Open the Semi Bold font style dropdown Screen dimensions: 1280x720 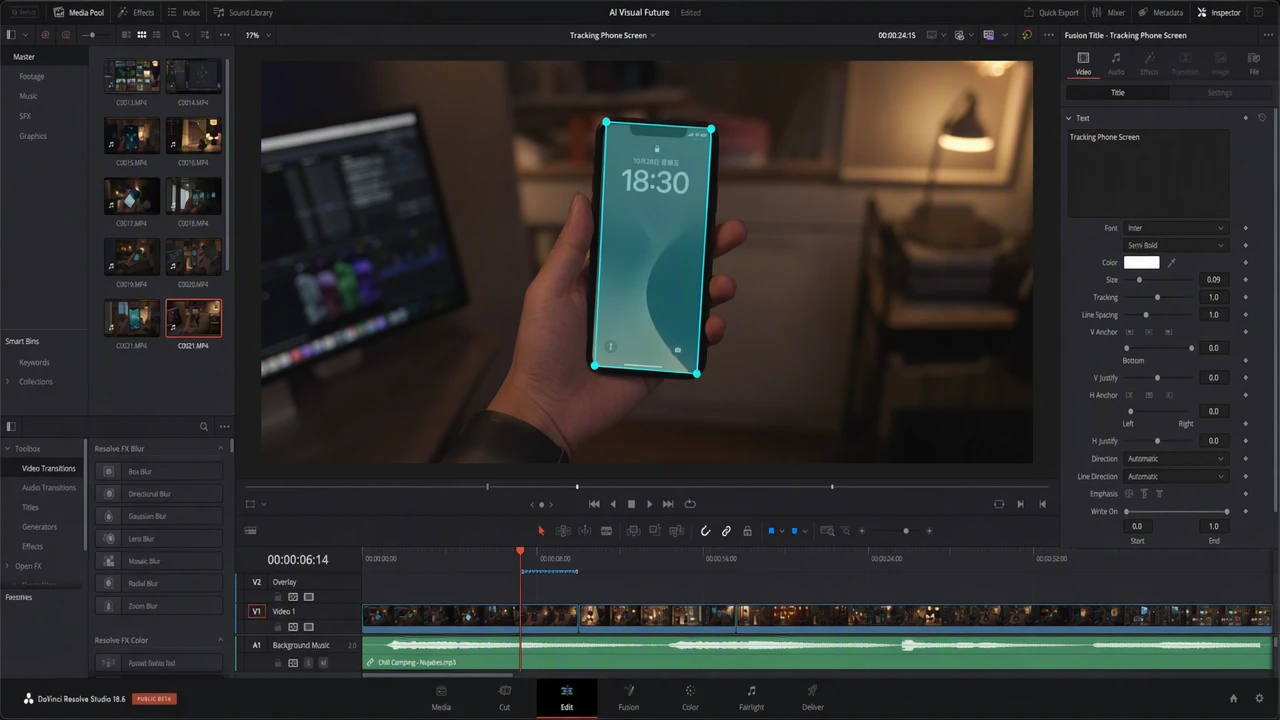tap(1175, 245)
